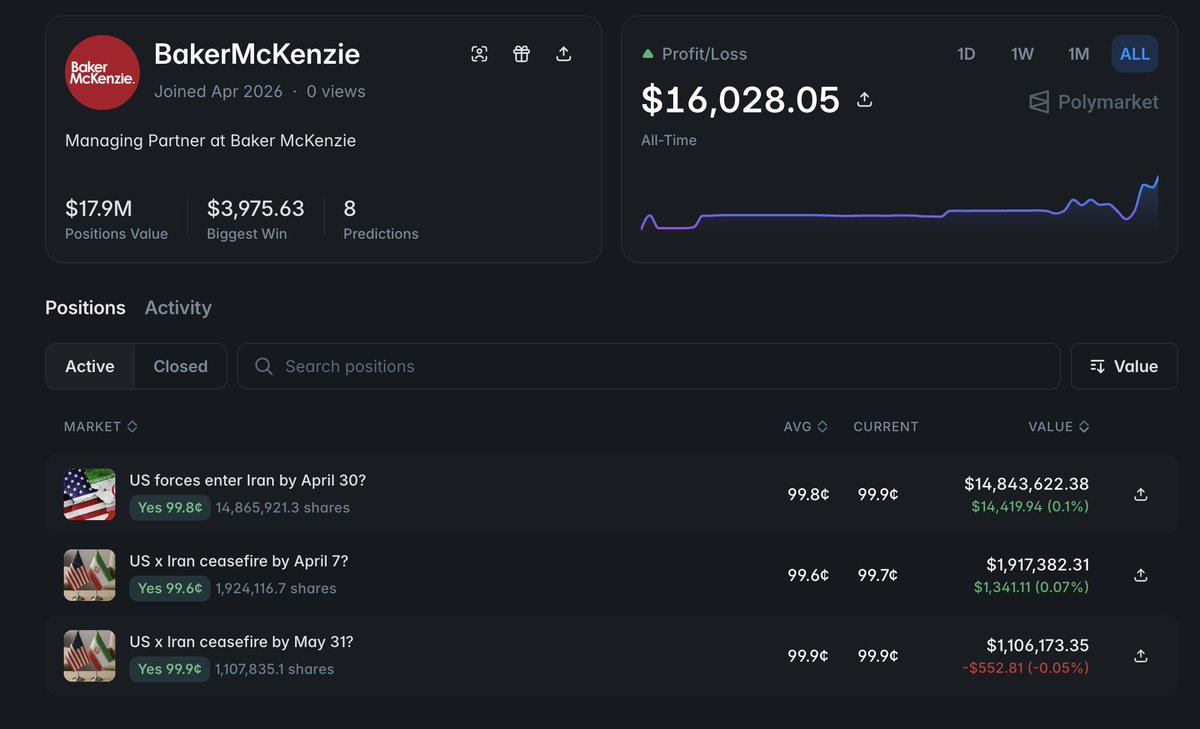This screenshot has width=1200, height=729.
Task: Click the CURRENT column header
Action: 886,426
